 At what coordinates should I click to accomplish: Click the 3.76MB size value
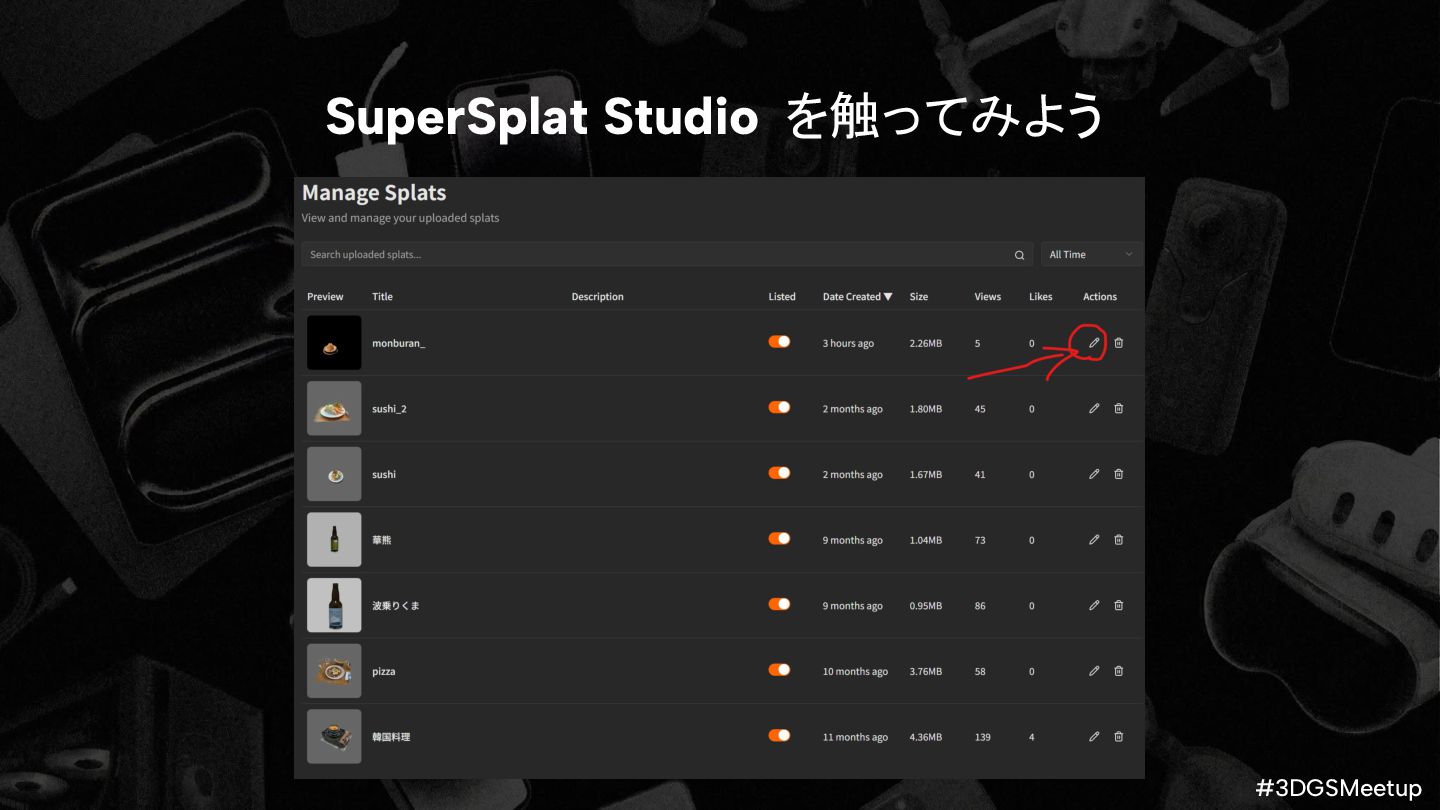pos(926,672)
